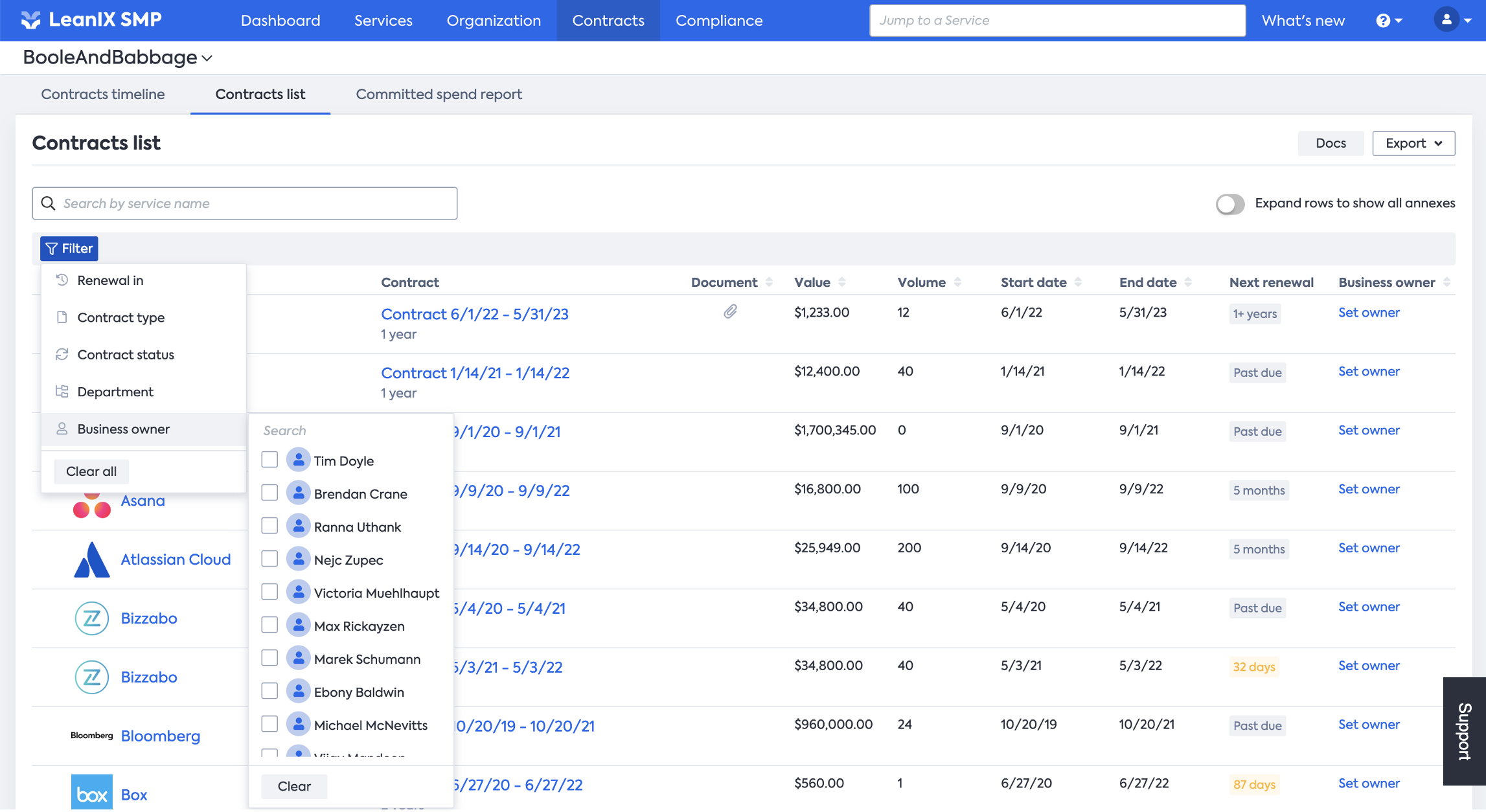1486x812 pixels.
Task: Sort by Value column arrows
Action: (x=841, y=282)
